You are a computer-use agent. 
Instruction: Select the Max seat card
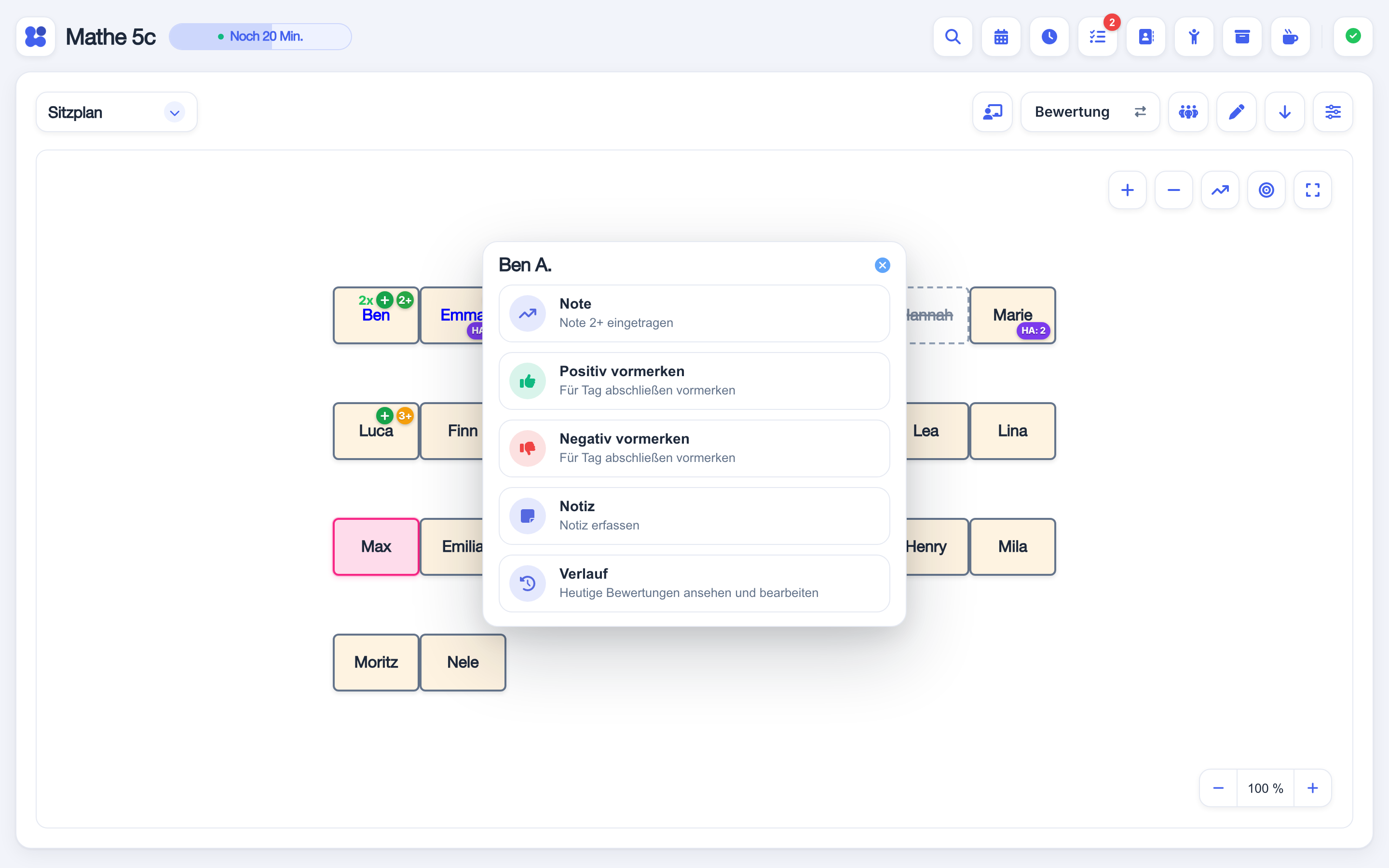(x=376, y=546)
